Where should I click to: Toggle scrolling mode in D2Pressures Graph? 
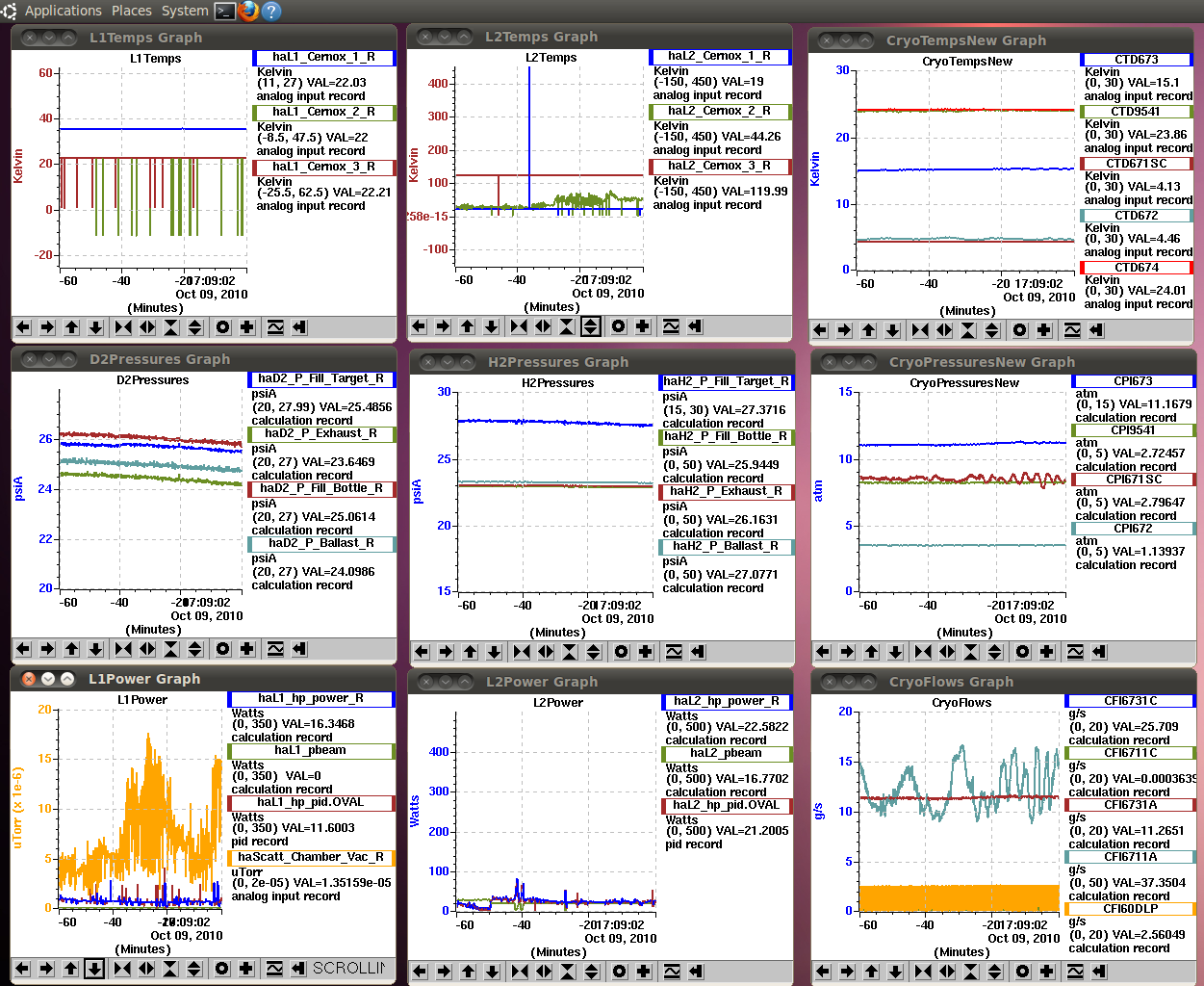tap(299, 649)
